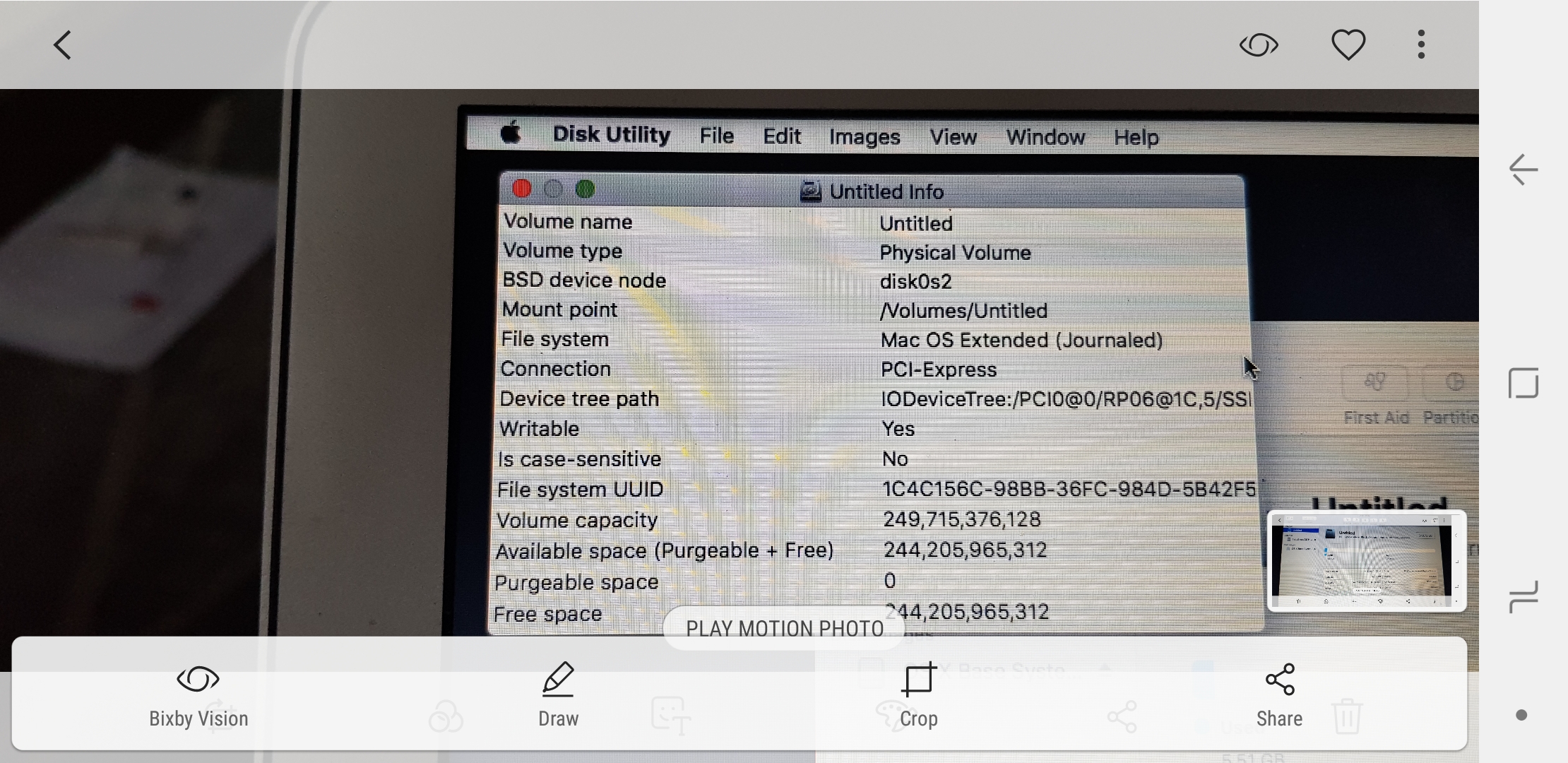The image size is (1568, 763).
Task: Toggle the navigation bar lock dot
Action: (1521, 716)
